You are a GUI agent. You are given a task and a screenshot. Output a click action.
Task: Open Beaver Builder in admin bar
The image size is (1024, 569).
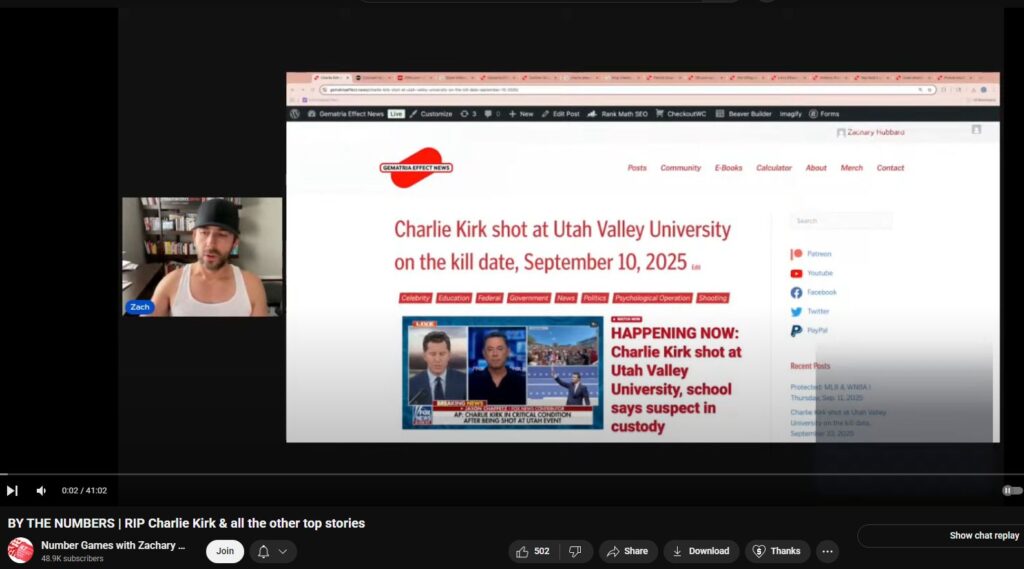pos(743,114)
